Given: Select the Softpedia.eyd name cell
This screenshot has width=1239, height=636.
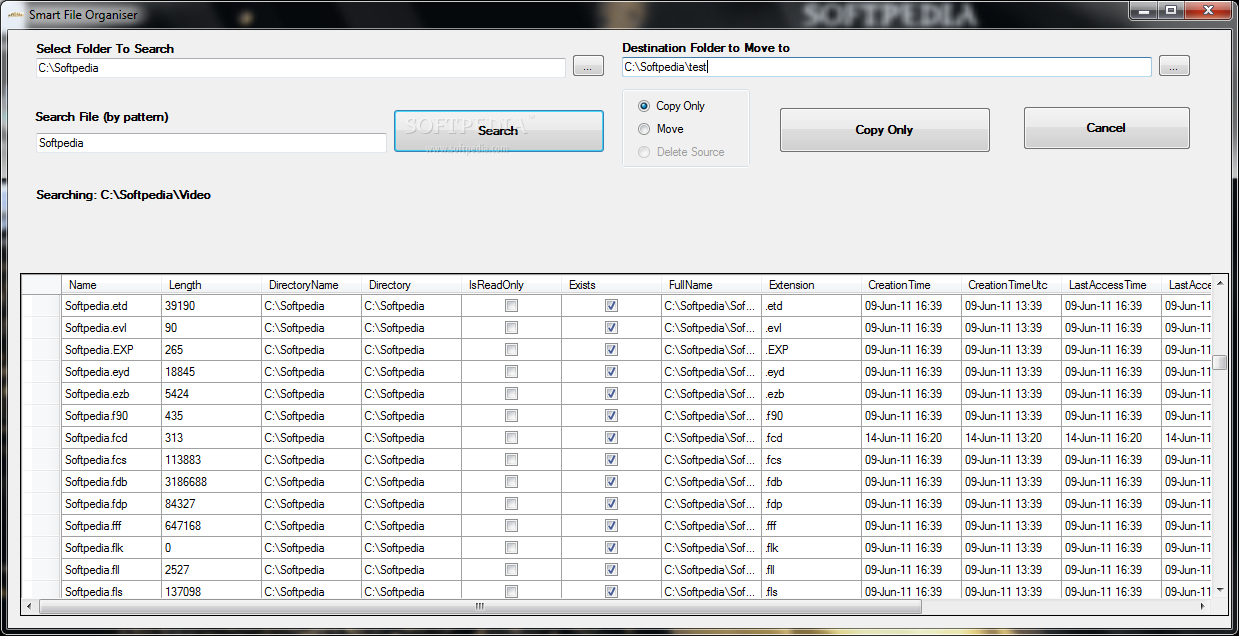Looking at the screenshot, I should 111,372.
